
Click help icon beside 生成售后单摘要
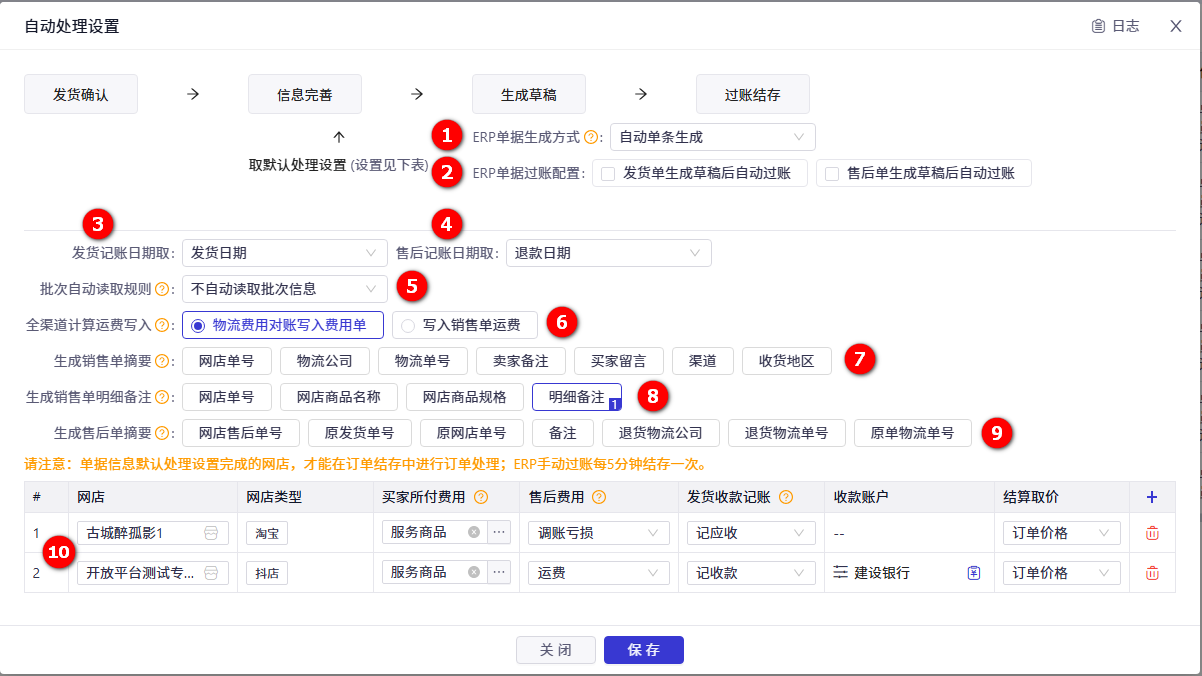coord(162,433)
